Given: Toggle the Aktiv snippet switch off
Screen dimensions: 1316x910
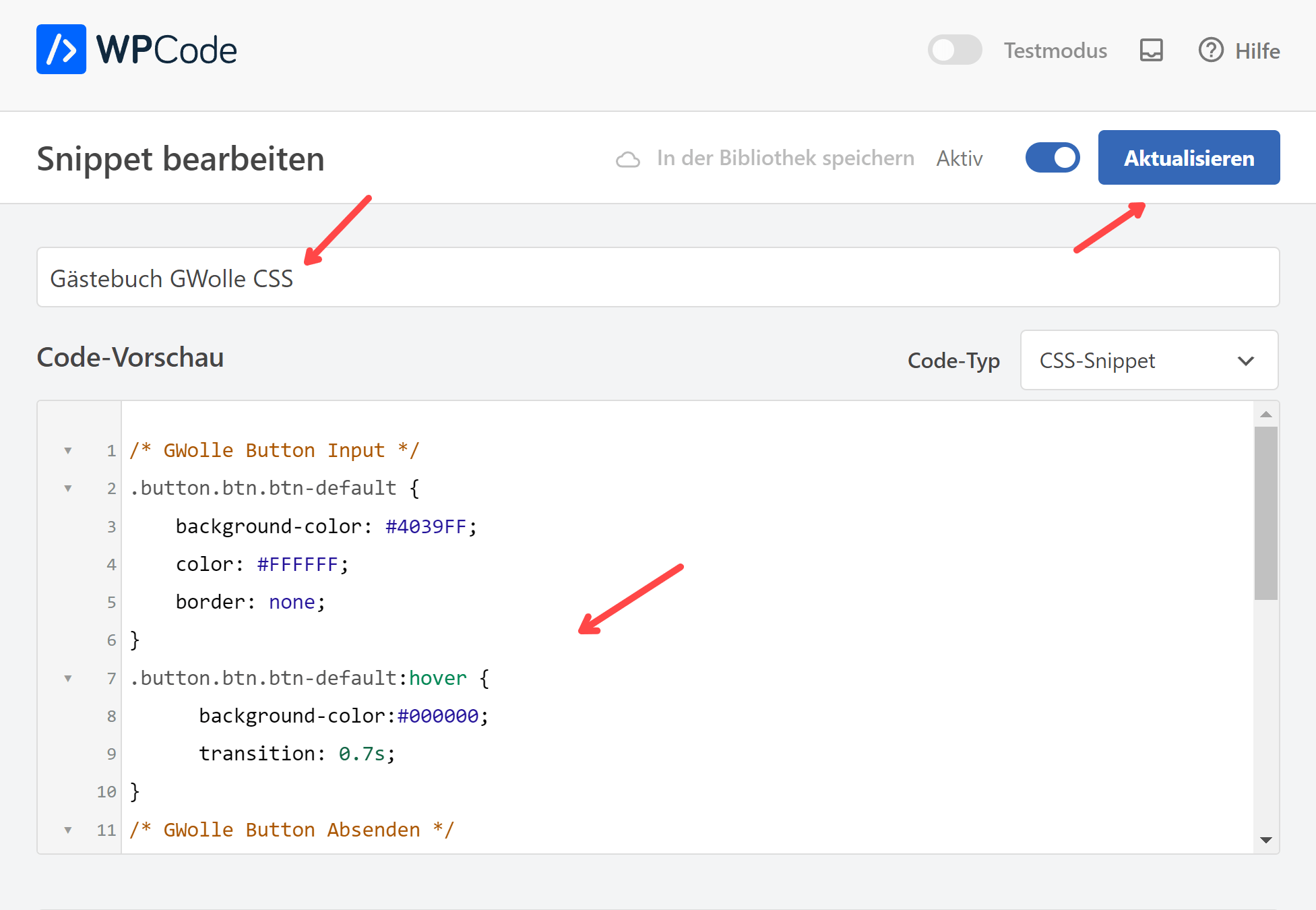Looking at the screenshot, I should (1052, 158).
